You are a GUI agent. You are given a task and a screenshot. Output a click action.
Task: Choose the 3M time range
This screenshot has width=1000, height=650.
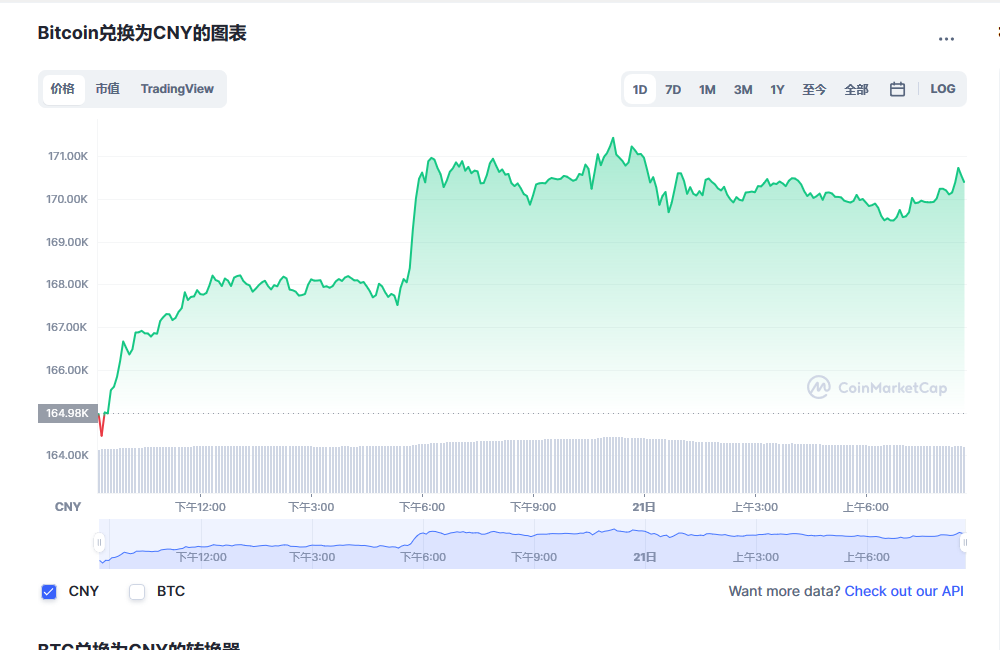743,89
